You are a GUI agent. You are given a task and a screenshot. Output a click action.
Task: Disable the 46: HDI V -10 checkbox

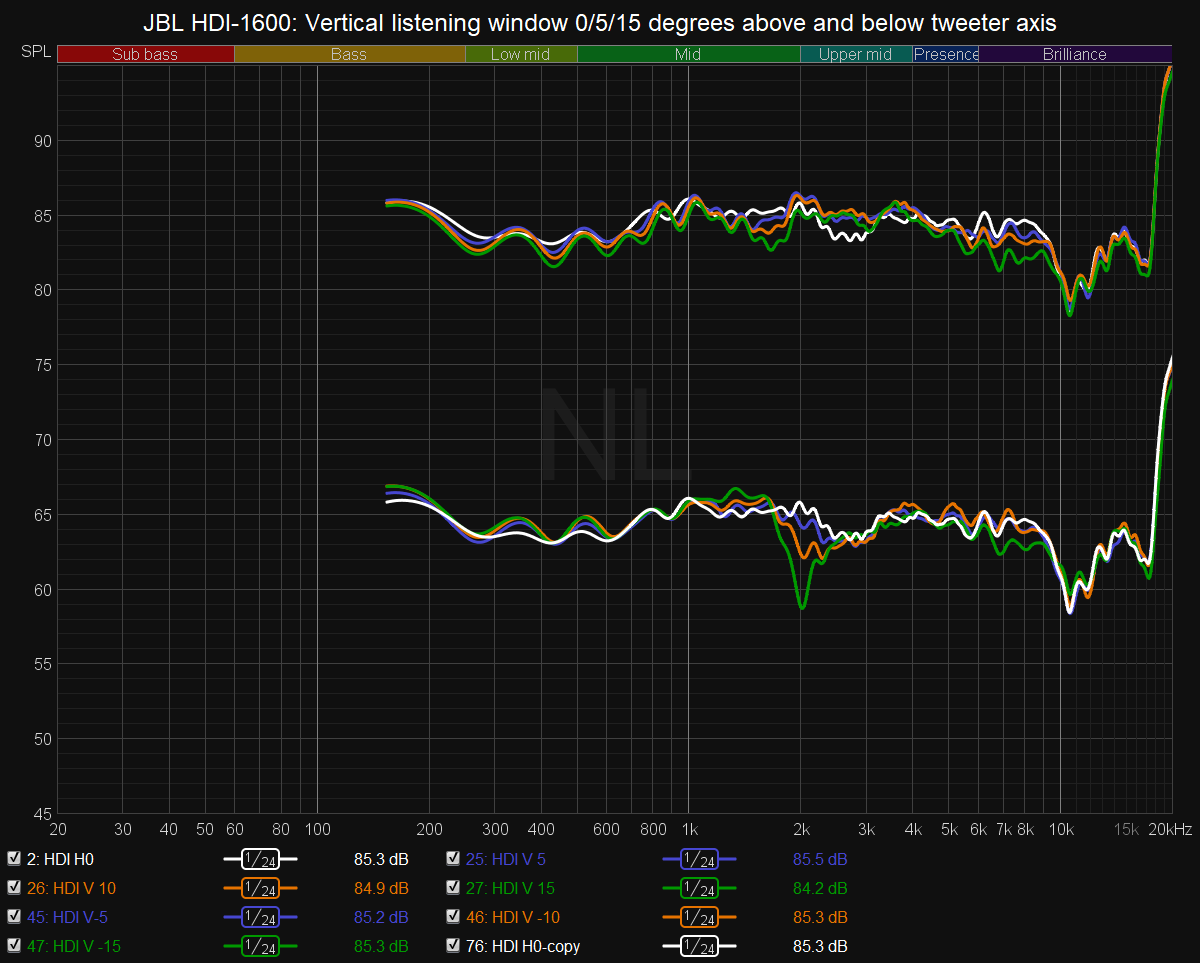(453, 916)
